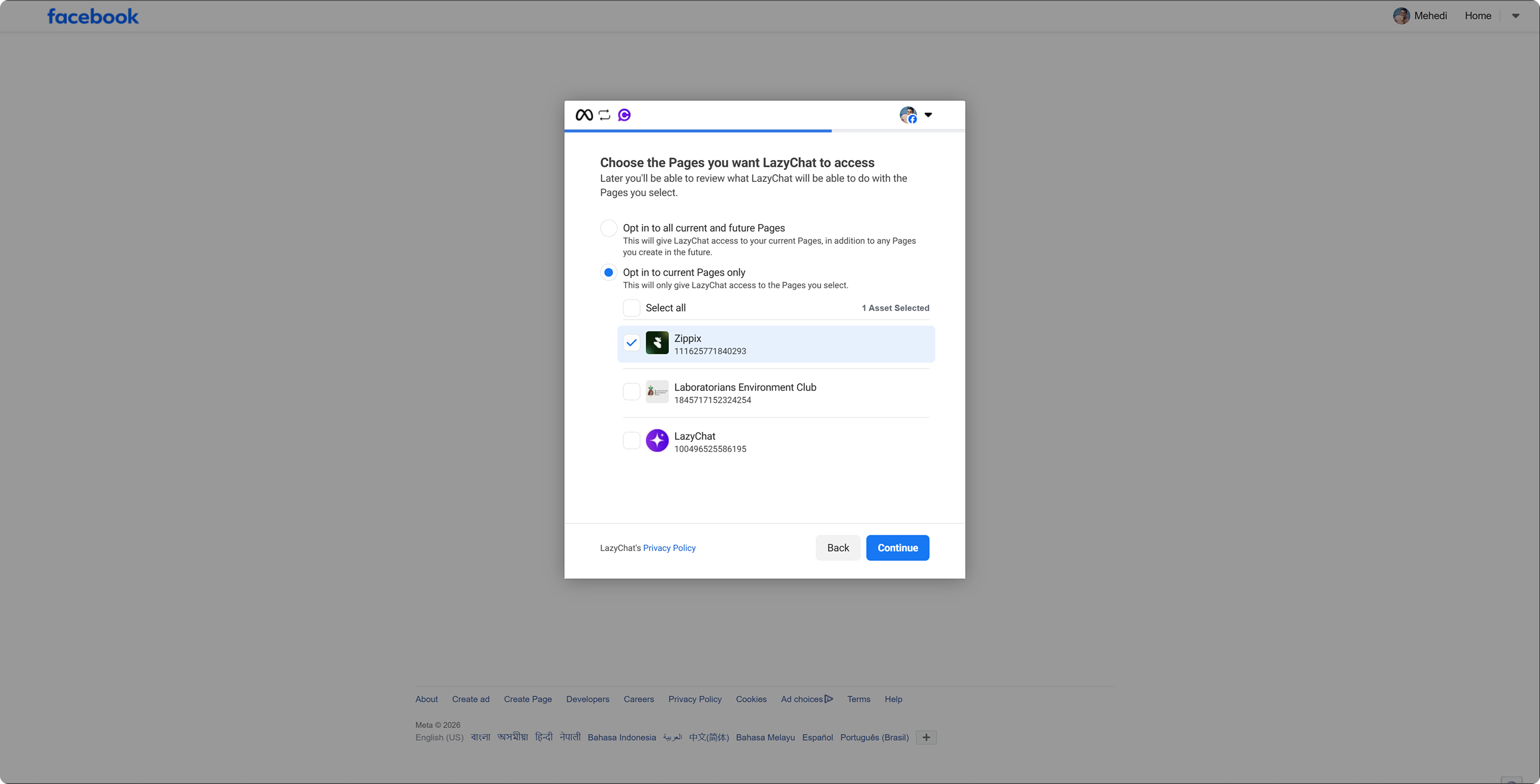This screenshot has width=1540, height=784.
Task: Click the plus button for more languages
Action: [x=926, y=737]
